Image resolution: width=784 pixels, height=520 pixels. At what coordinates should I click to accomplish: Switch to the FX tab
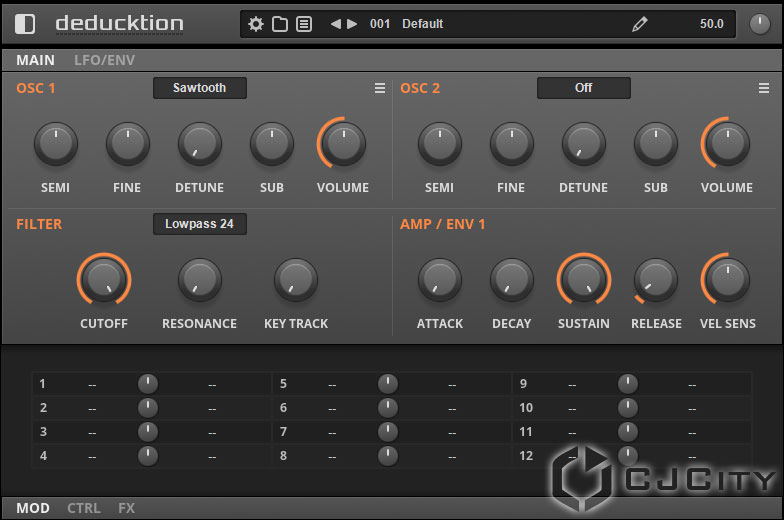[x=126, y=508]
